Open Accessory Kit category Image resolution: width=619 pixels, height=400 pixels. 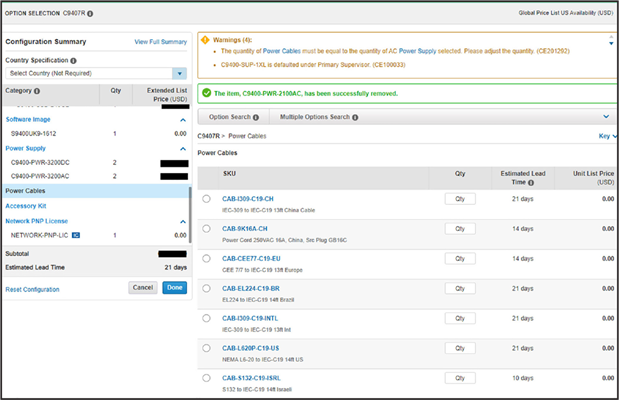pos(26,206)
